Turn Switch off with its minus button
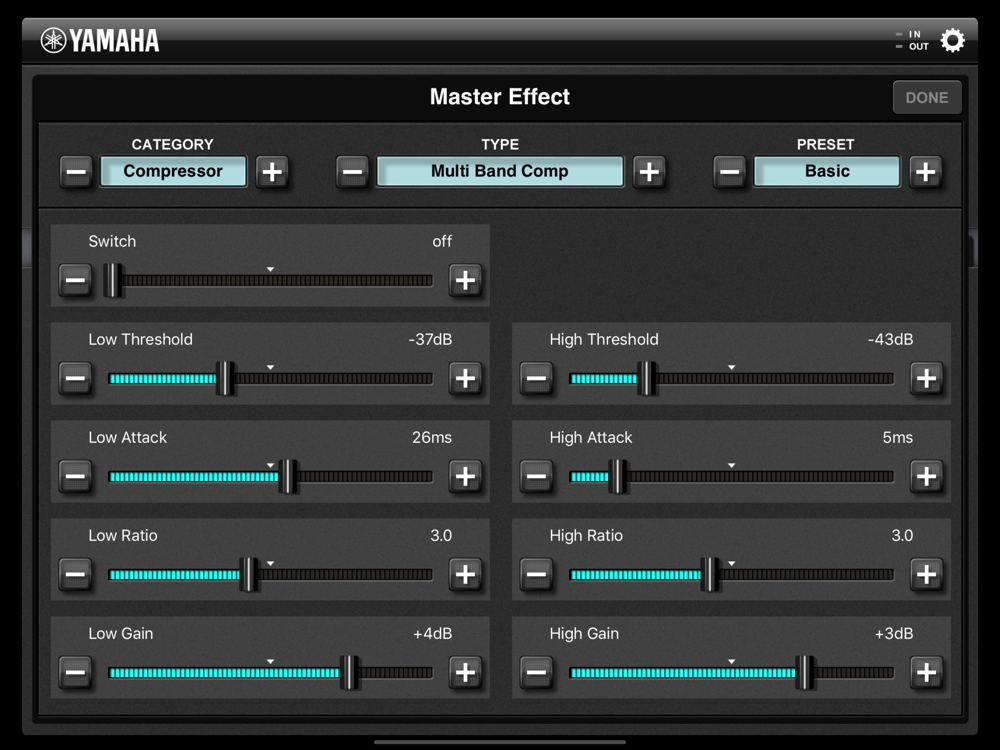This screenshot has height=750, width=1000. pos(75,280)
